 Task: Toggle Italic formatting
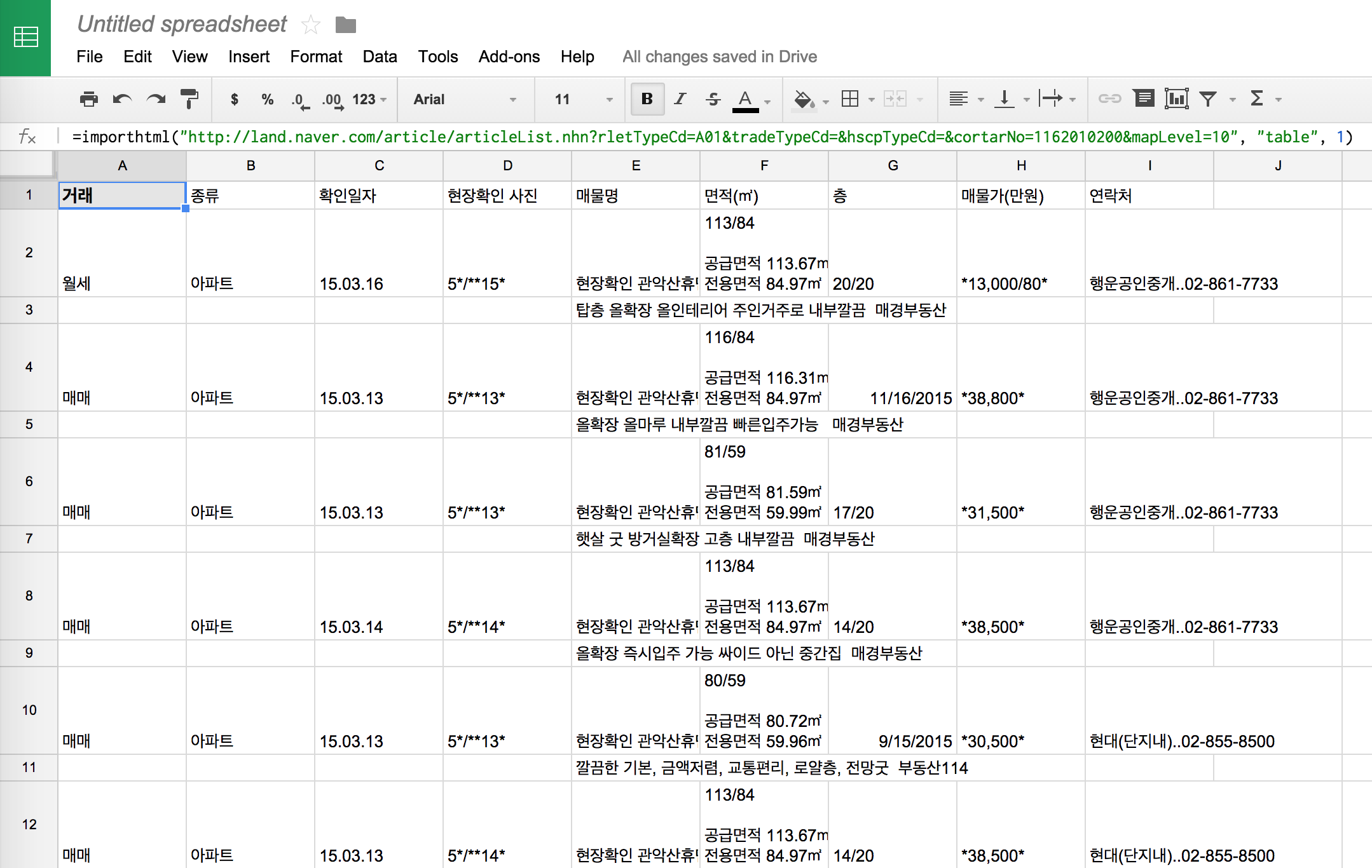[680, 98]
